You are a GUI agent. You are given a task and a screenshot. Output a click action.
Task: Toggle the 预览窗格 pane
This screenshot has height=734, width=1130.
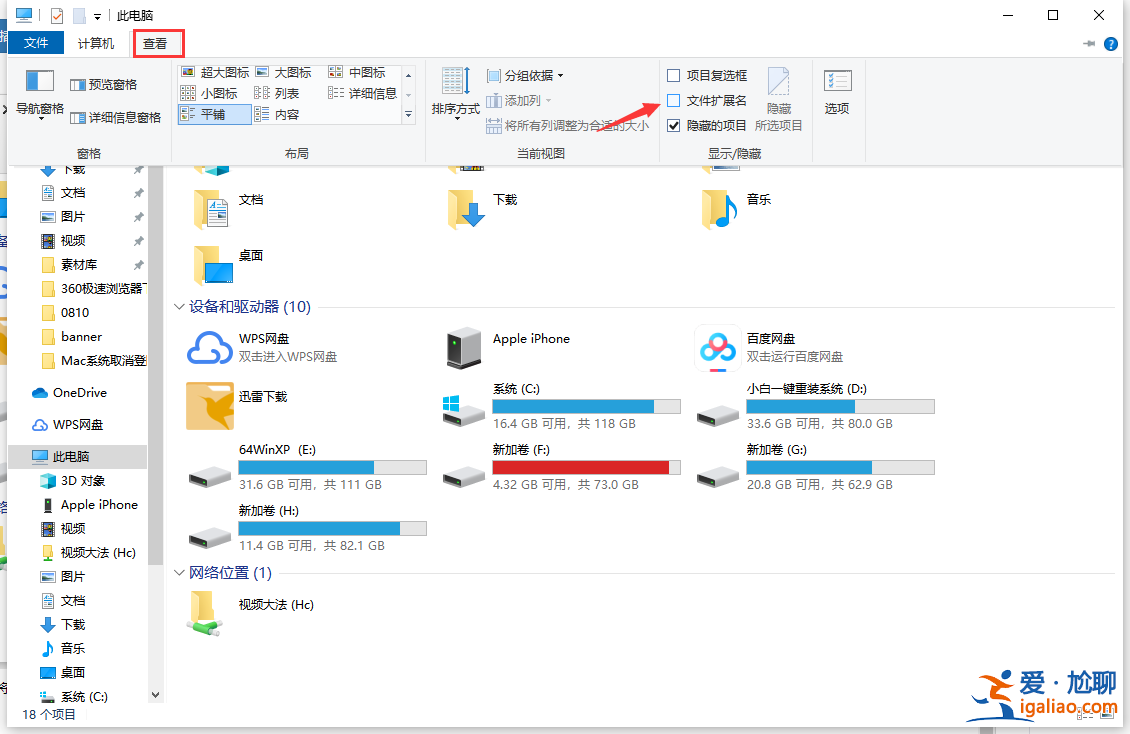pyautogui.click(x=109, y=84)
